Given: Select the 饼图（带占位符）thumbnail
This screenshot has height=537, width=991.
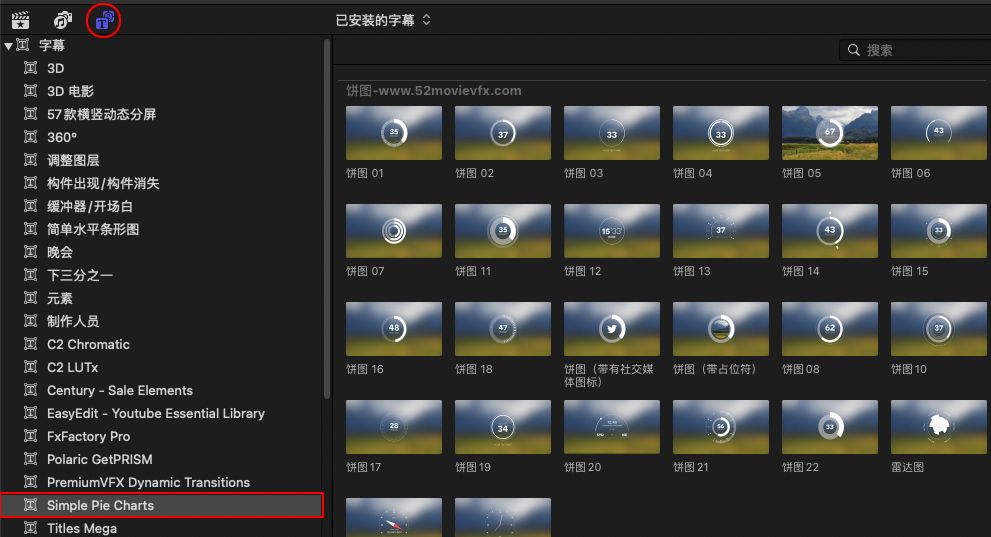Looking at the screenshot, I should click(720, 329).
